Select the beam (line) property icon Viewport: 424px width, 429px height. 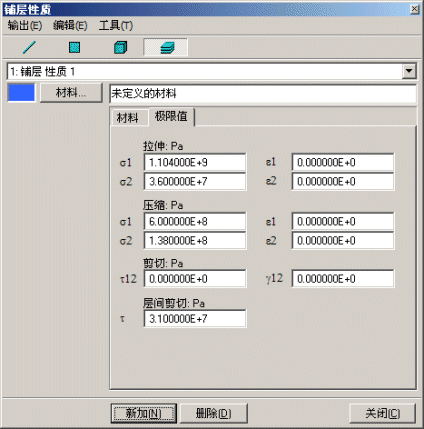tap(29, 47)
